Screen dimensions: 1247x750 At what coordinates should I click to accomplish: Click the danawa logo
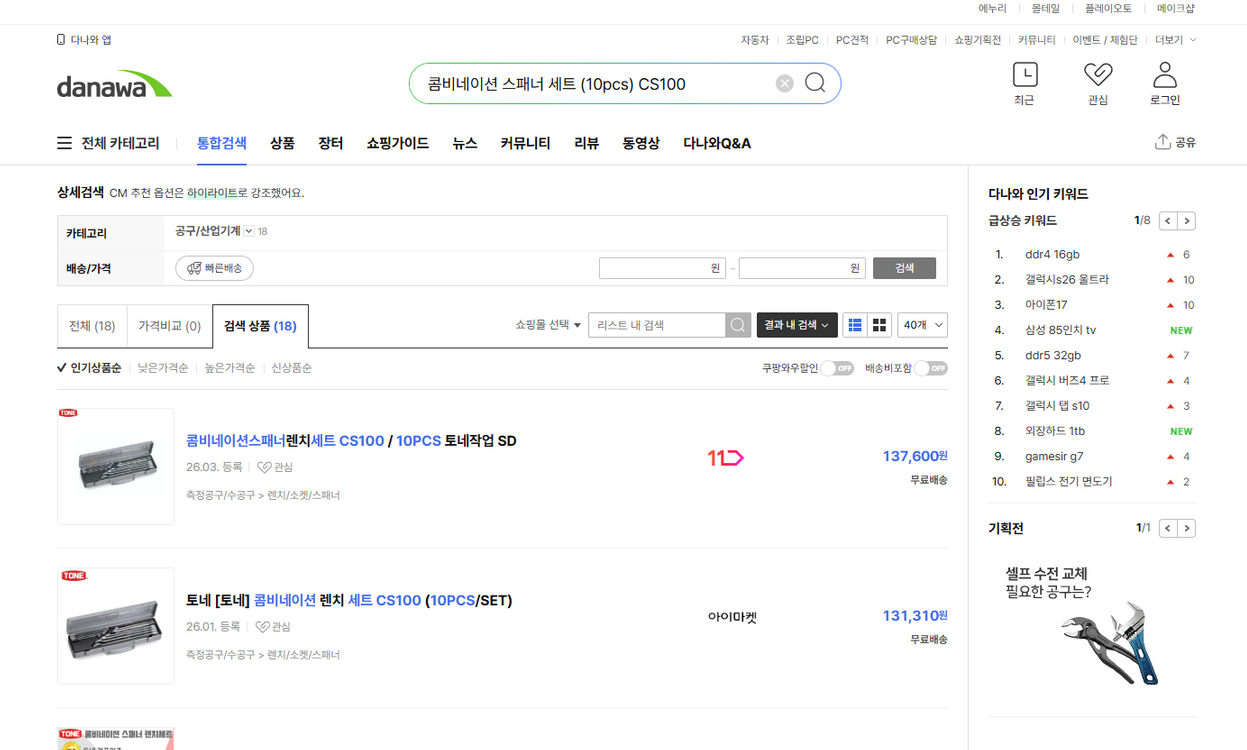click(x=114, y=84)
